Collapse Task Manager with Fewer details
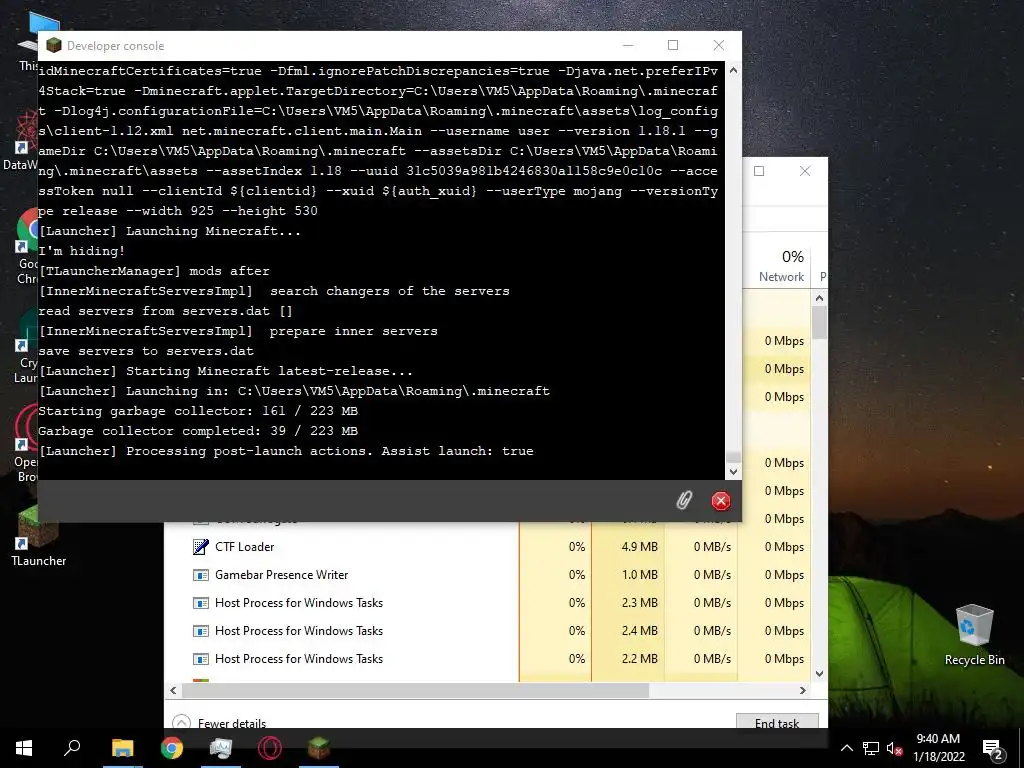Image resolution: width=1024 pixels, height=768 pixels. [x=219, y=723]
